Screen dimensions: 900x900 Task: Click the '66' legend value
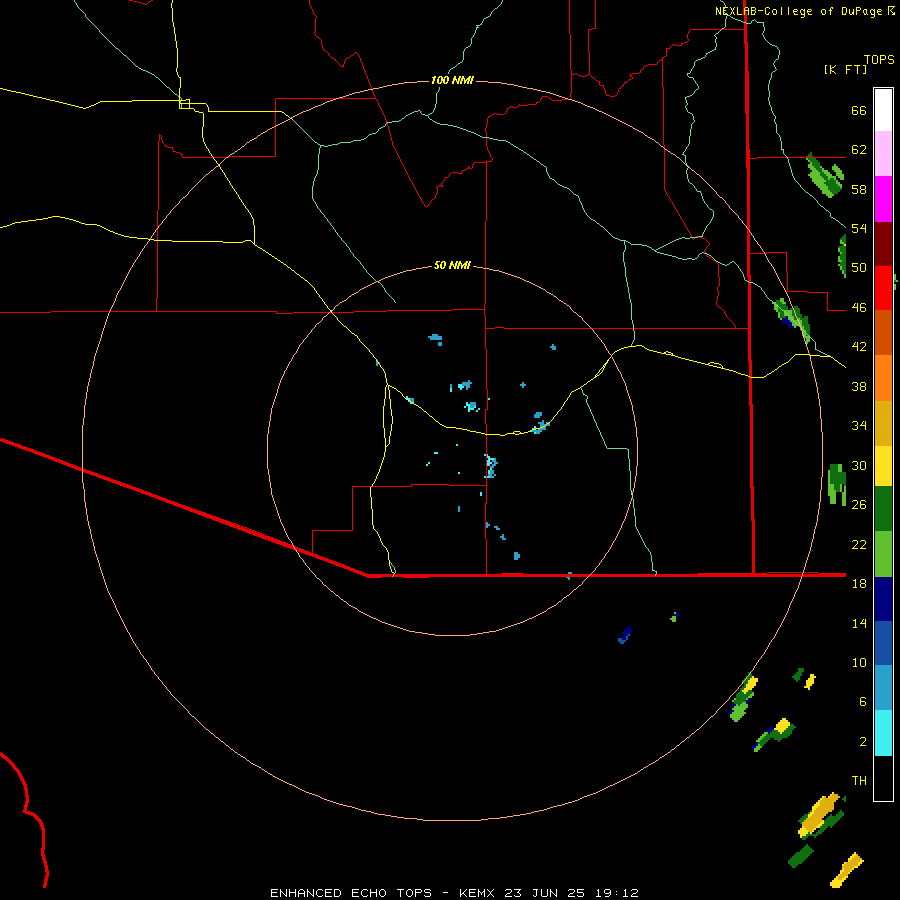(859, 111)
